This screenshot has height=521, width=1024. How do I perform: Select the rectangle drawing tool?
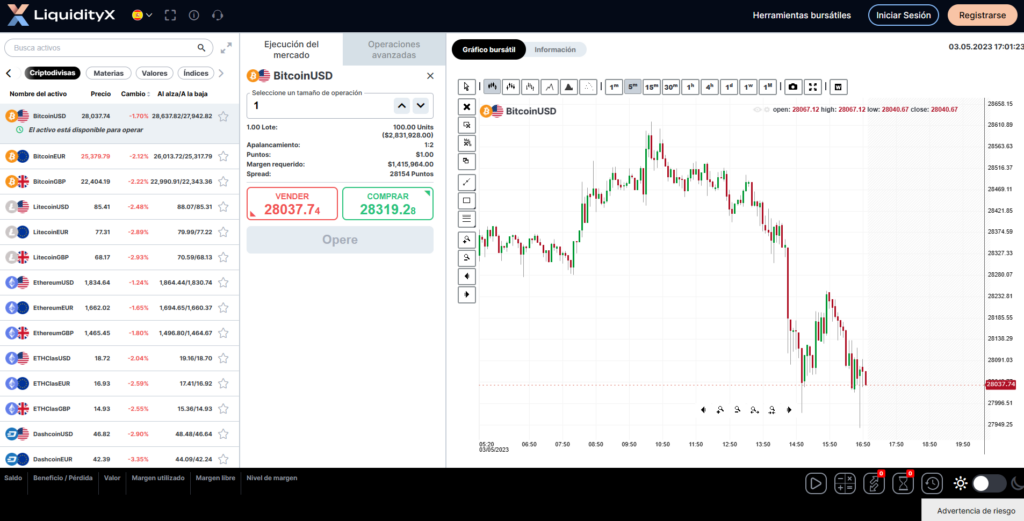click(466, 200)
